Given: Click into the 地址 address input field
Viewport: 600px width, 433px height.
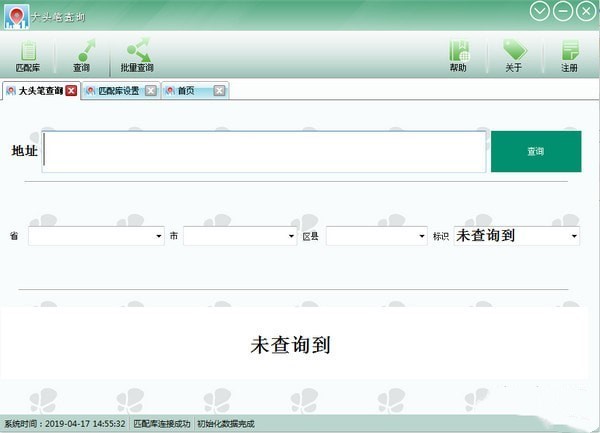Looking at the screenshot, I should (264, 152).
